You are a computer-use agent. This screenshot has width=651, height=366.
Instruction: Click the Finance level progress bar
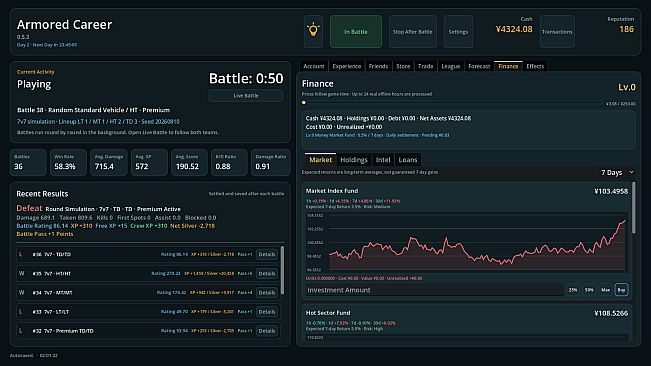pos(453,102)
